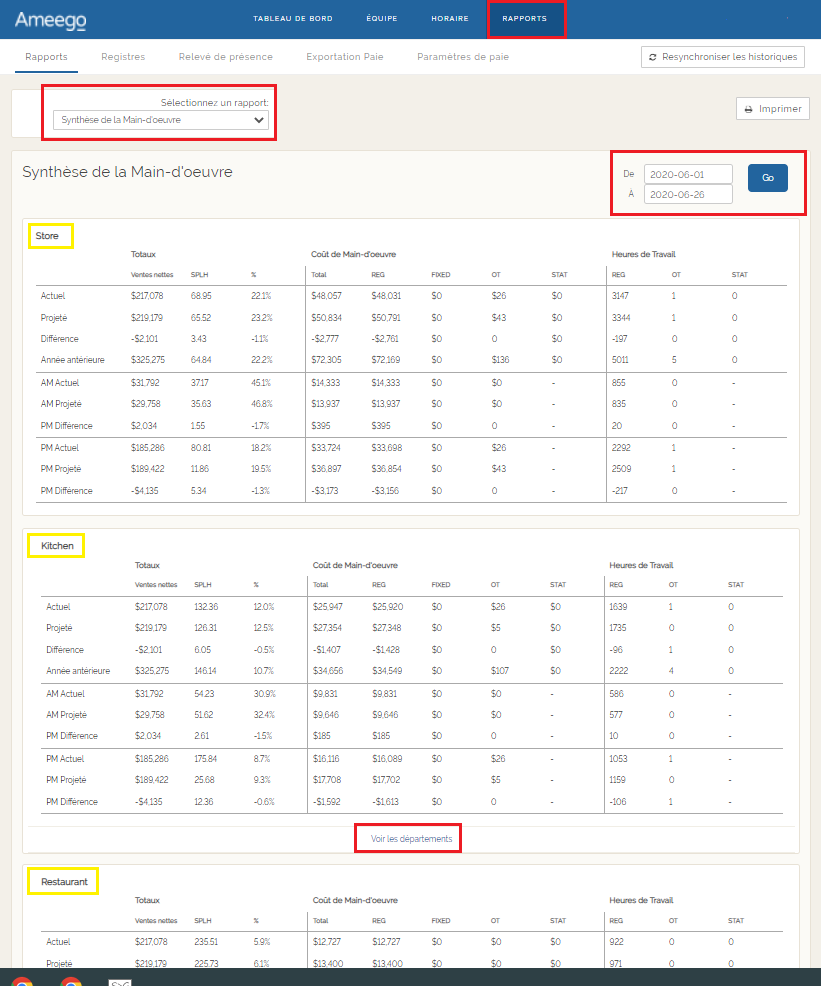Click the À end date field
821x986 pixels.
[687, 195]
